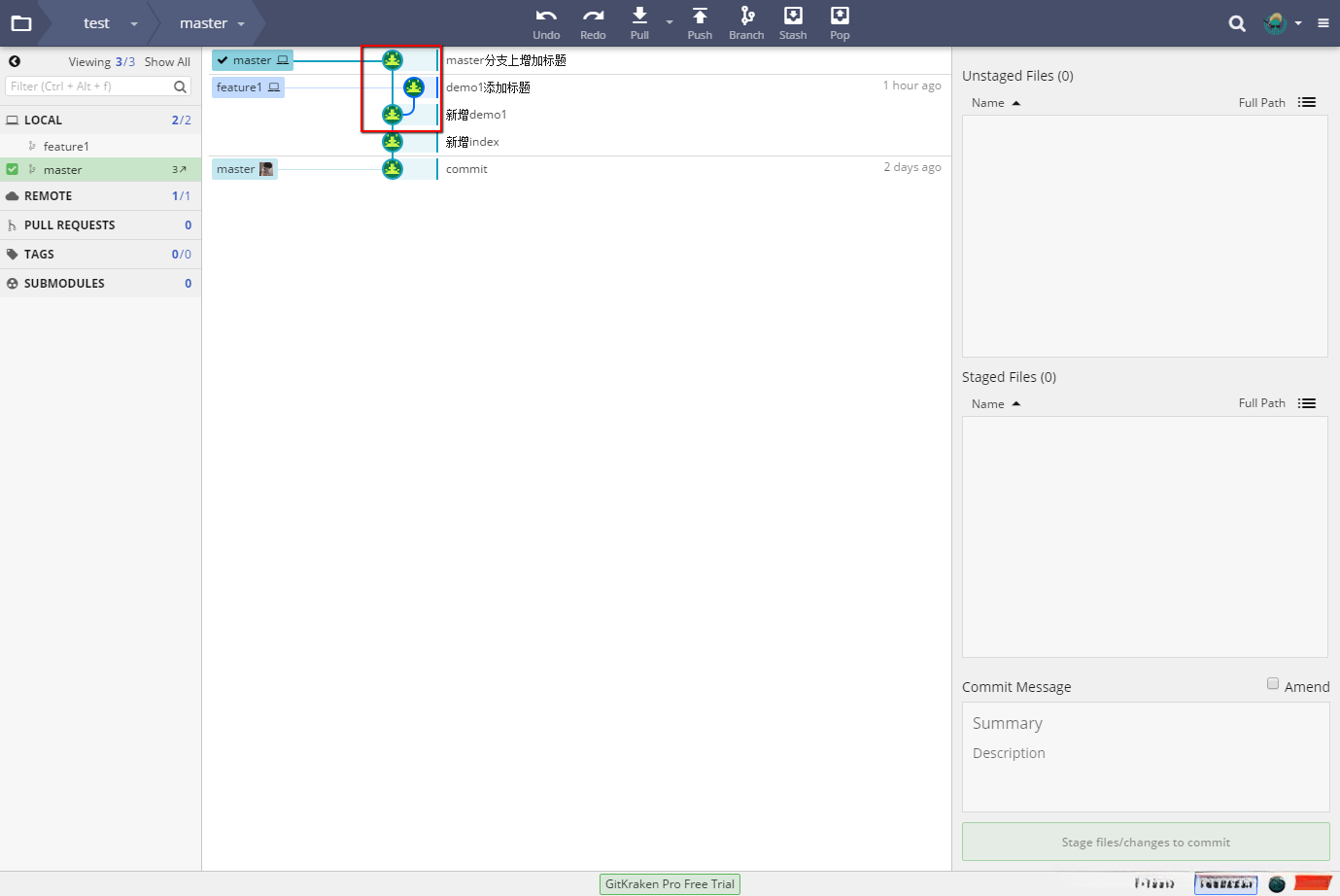This screenshot has width=1340, height=896.
Task: Click the checked-out master branch label in graph
Action: click(253, 60)
